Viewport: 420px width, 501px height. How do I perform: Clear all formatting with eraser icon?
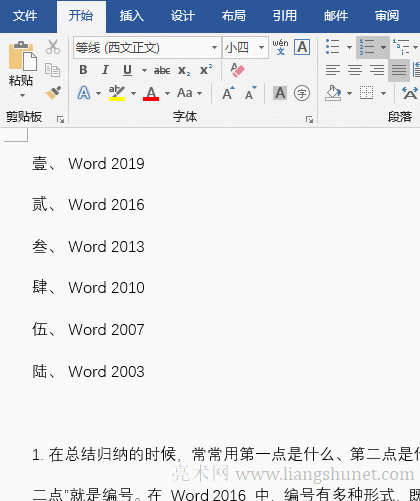pyautogui.click(x=237, y=70)
